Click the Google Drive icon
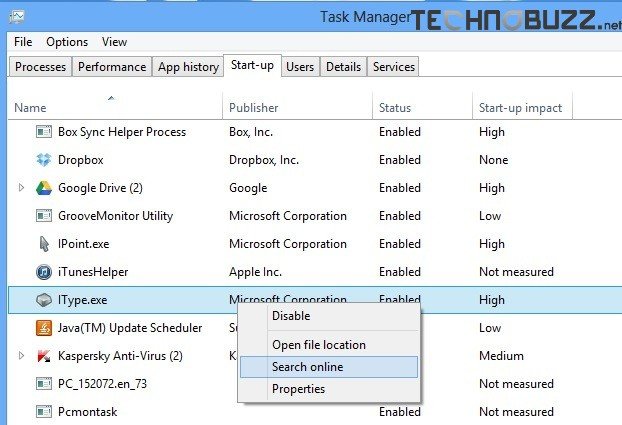This screenshot has width=622, height=425. 44,188
